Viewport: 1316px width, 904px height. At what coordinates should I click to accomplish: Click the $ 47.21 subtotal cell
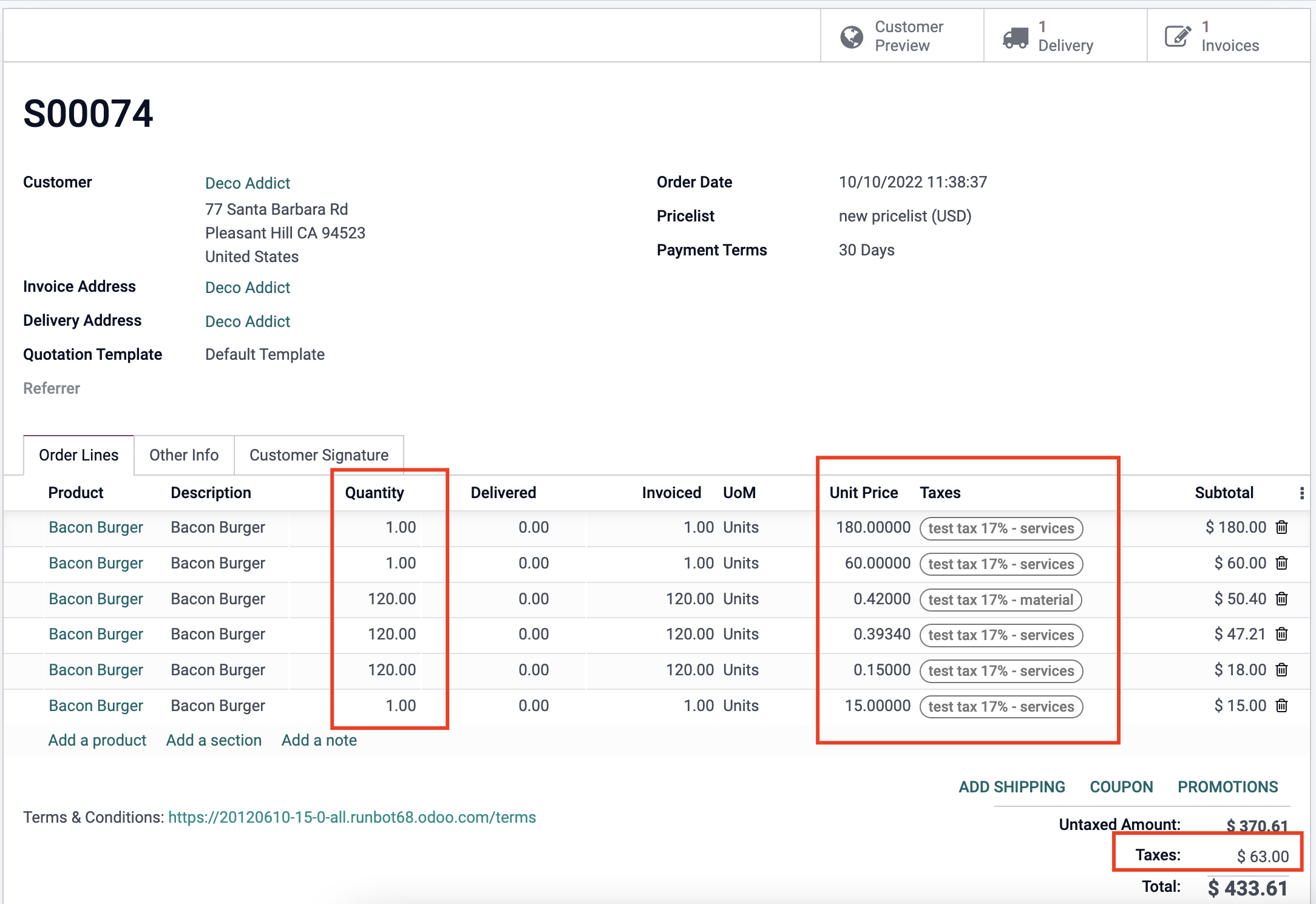[1240, 634]
